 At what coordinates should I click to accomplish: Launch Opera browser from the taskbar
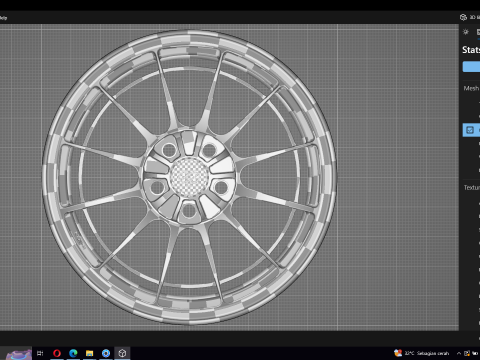[57, 353]
